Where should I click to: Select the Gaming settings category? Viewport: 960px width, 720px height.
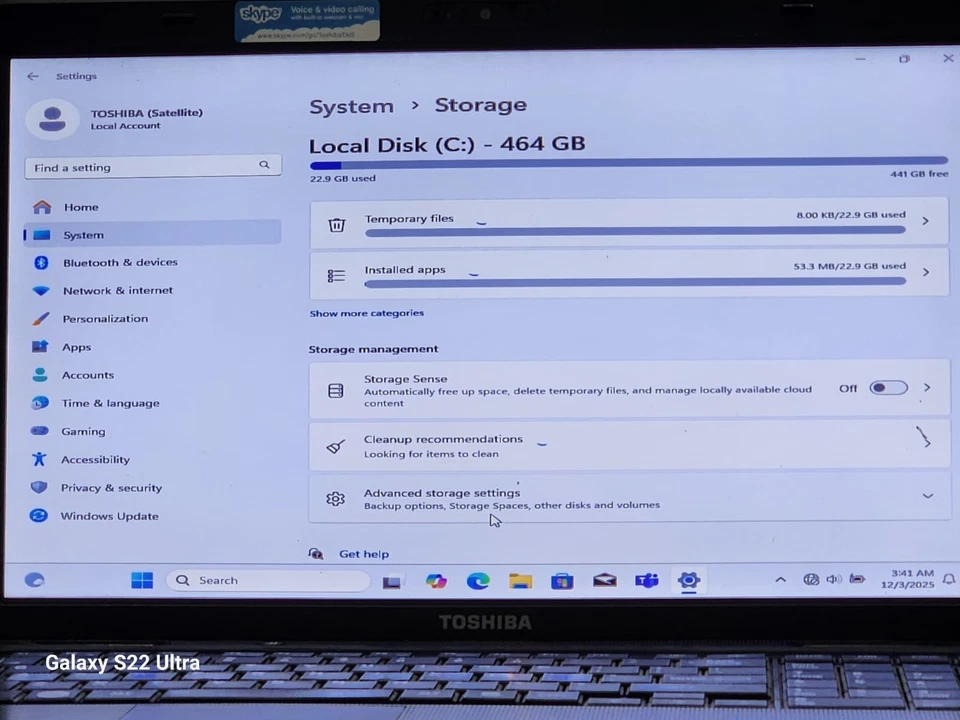pyautogui.click(x=83, y=431)
